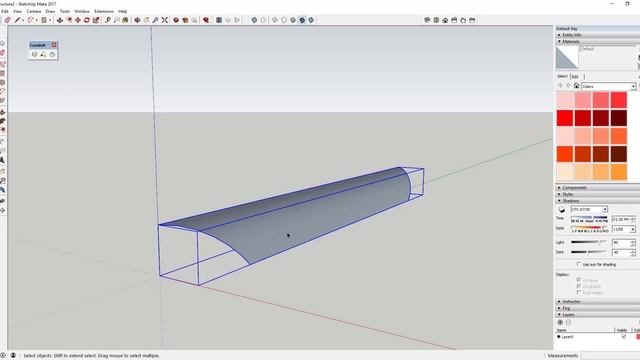Open the Tools menu
This screenshot has width=640, height=360.
pyautogui.click(x=65, y=11)
